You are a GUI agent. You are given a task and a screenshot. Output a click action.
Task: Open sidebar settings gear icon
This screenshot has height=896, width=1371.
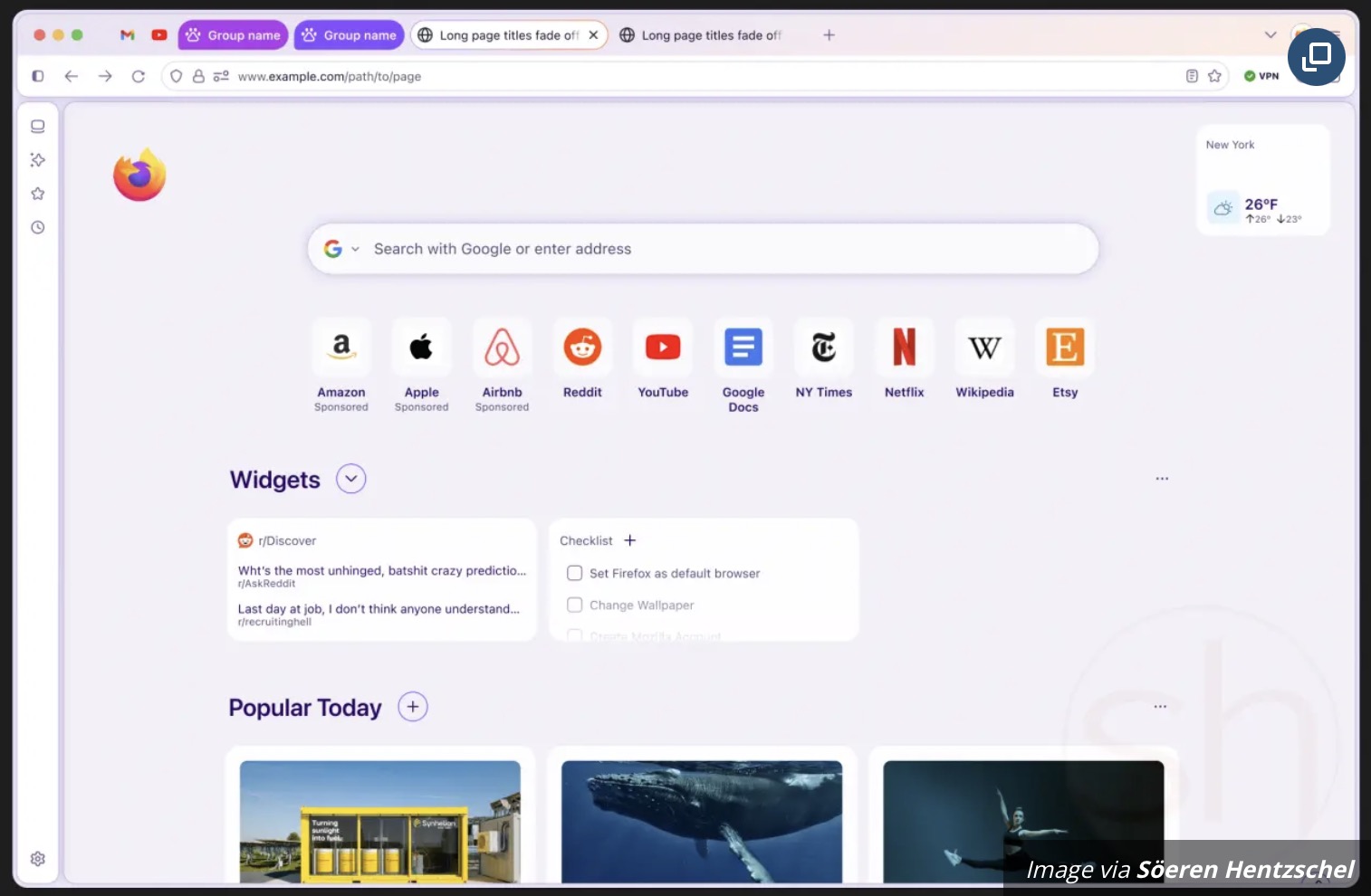38,858
